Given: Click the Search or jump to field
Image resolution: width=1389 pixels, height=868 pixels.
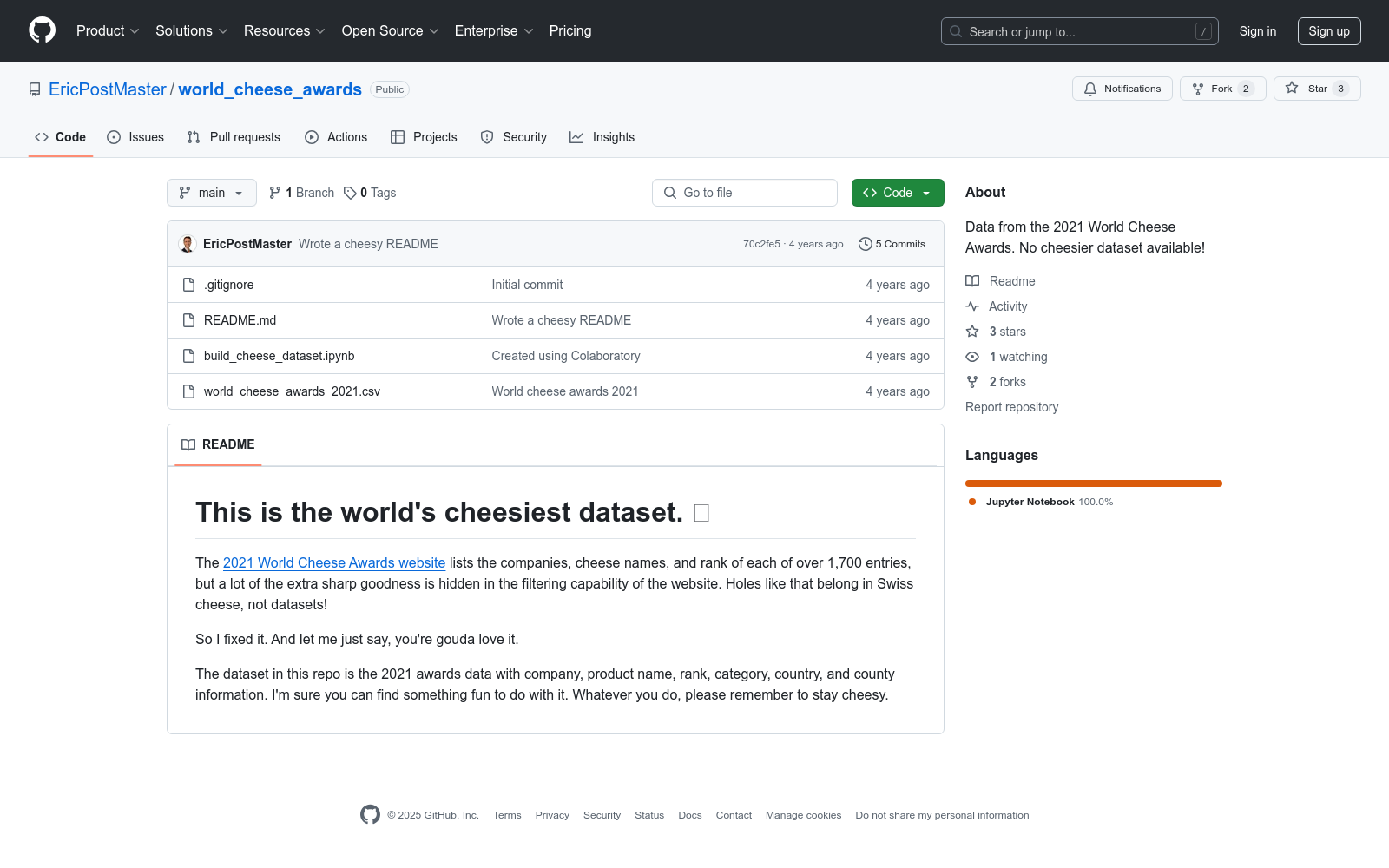Looking at the screenshot, I should 1080,31.
